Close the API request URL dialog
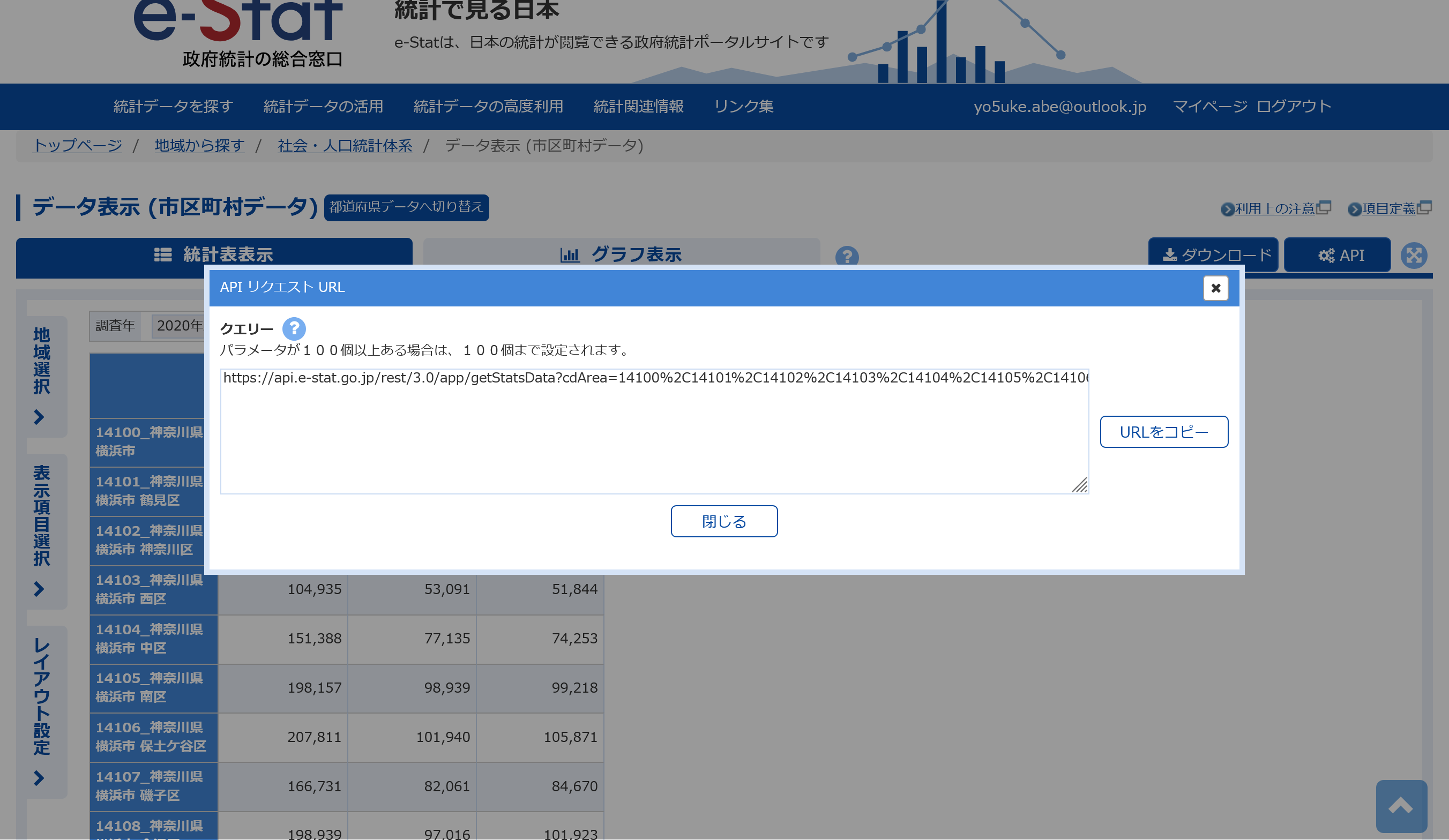The height and width of the screenshot is (840, 1449). coord(1215,288)
